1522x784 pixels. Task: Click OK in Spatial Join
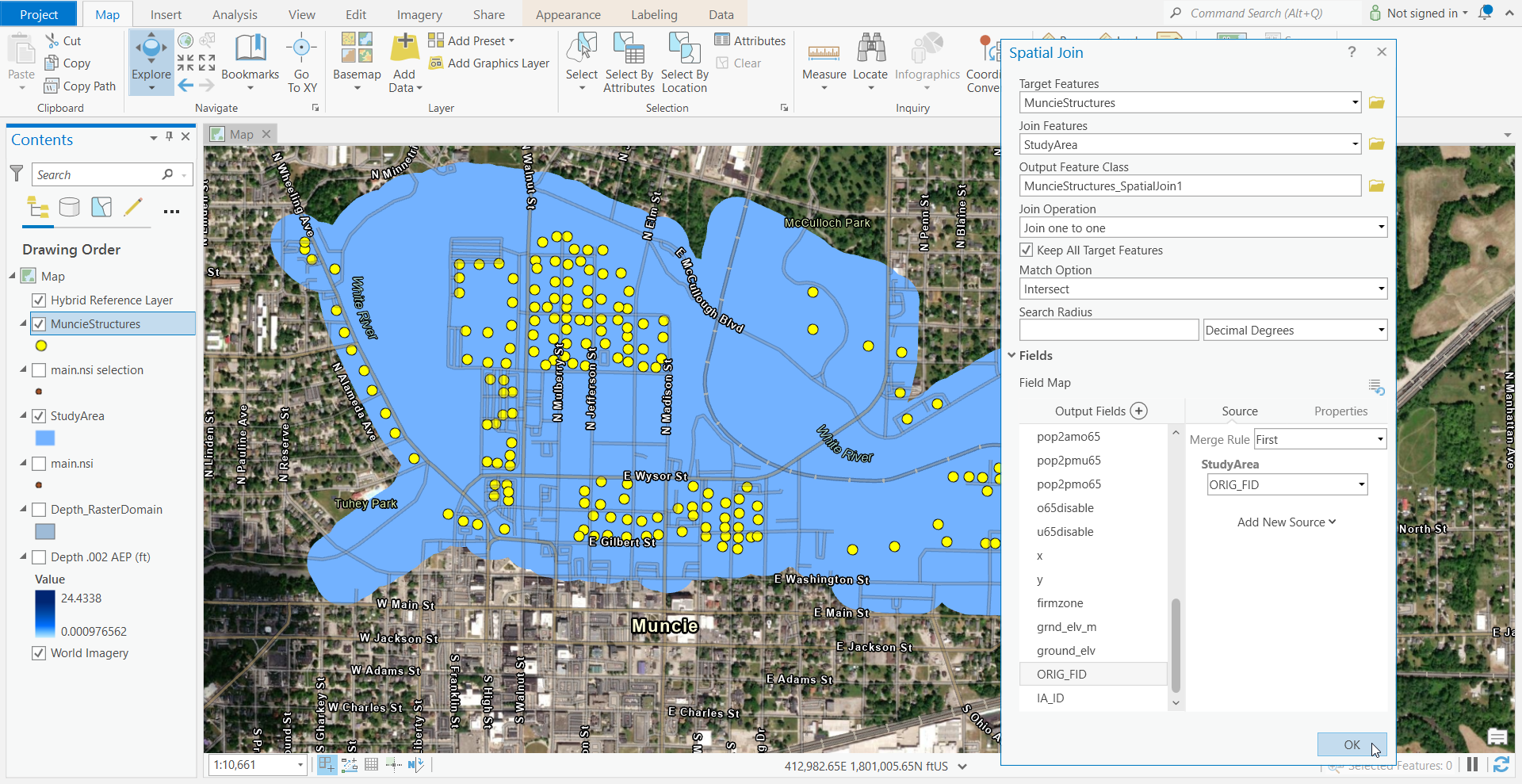click(1352, 744)
